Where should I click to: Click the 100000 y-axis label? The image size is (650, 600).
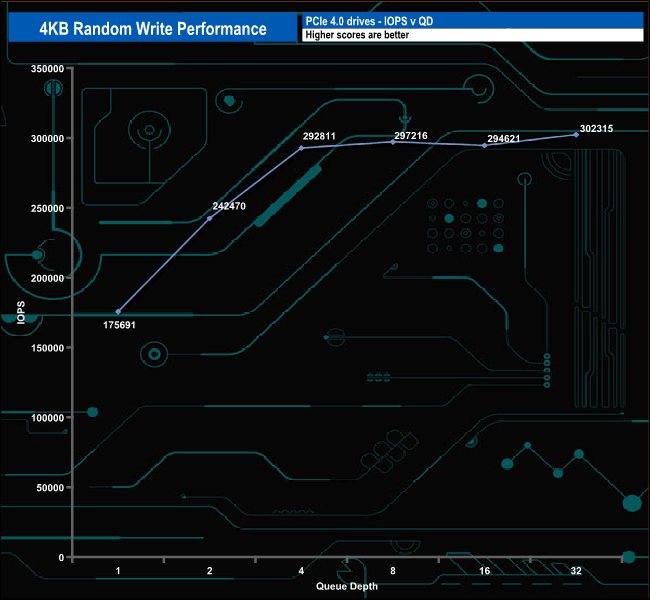[47, 418]
